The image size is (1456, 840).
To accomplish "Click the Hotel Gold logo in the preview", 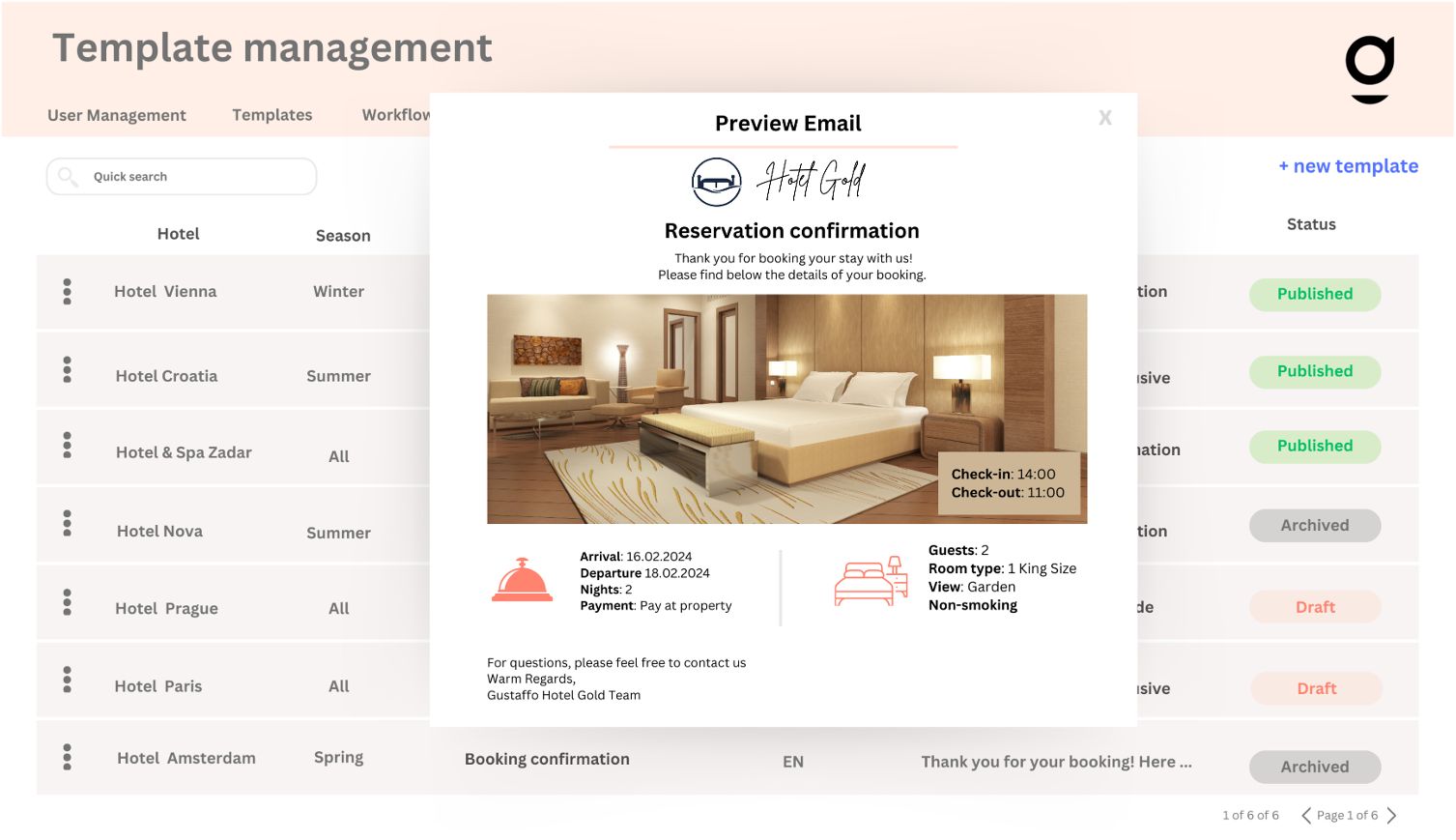I will 779,182.
